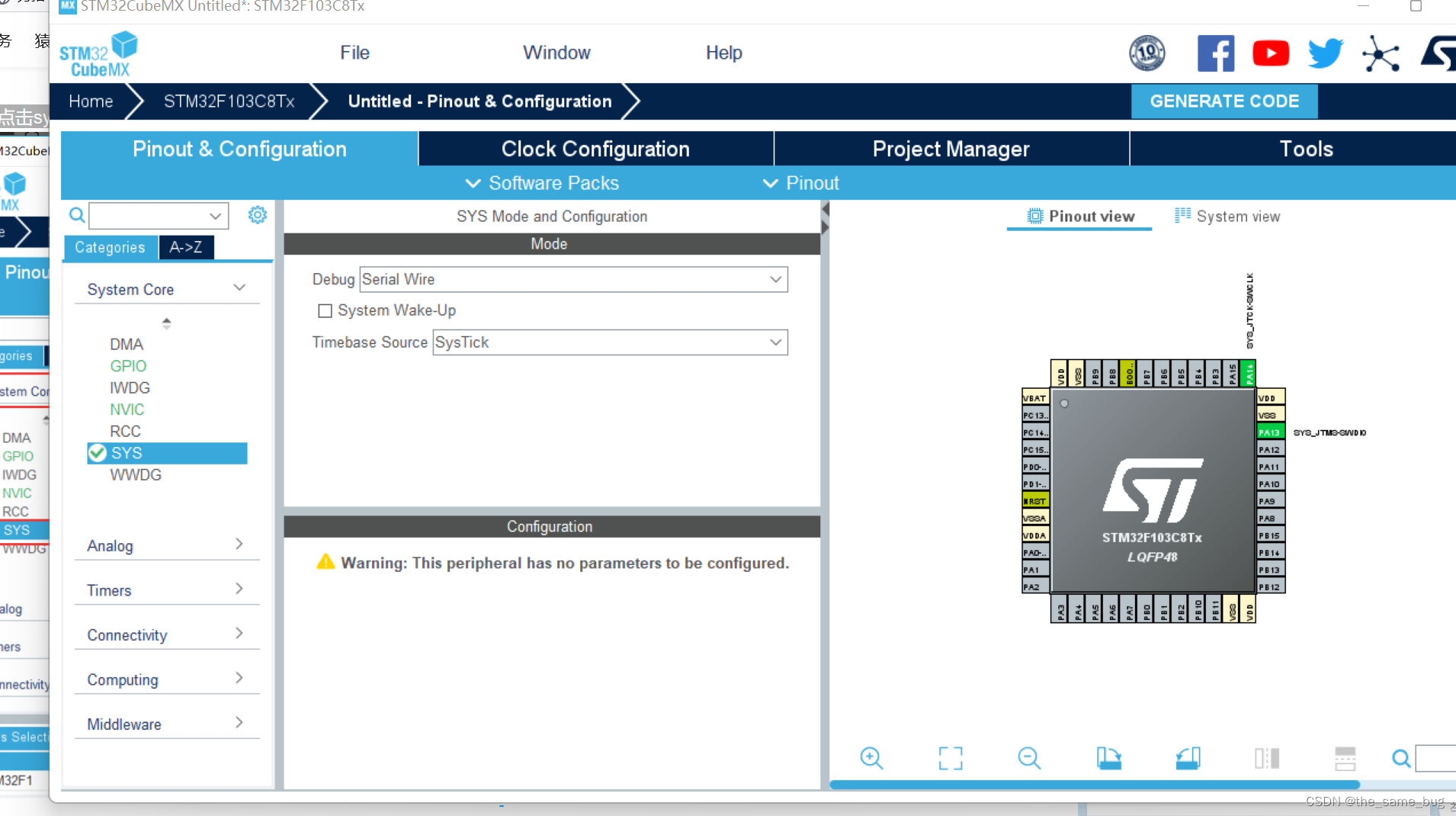Collapse panel with the left splitter arrow

tap(825, 209)
